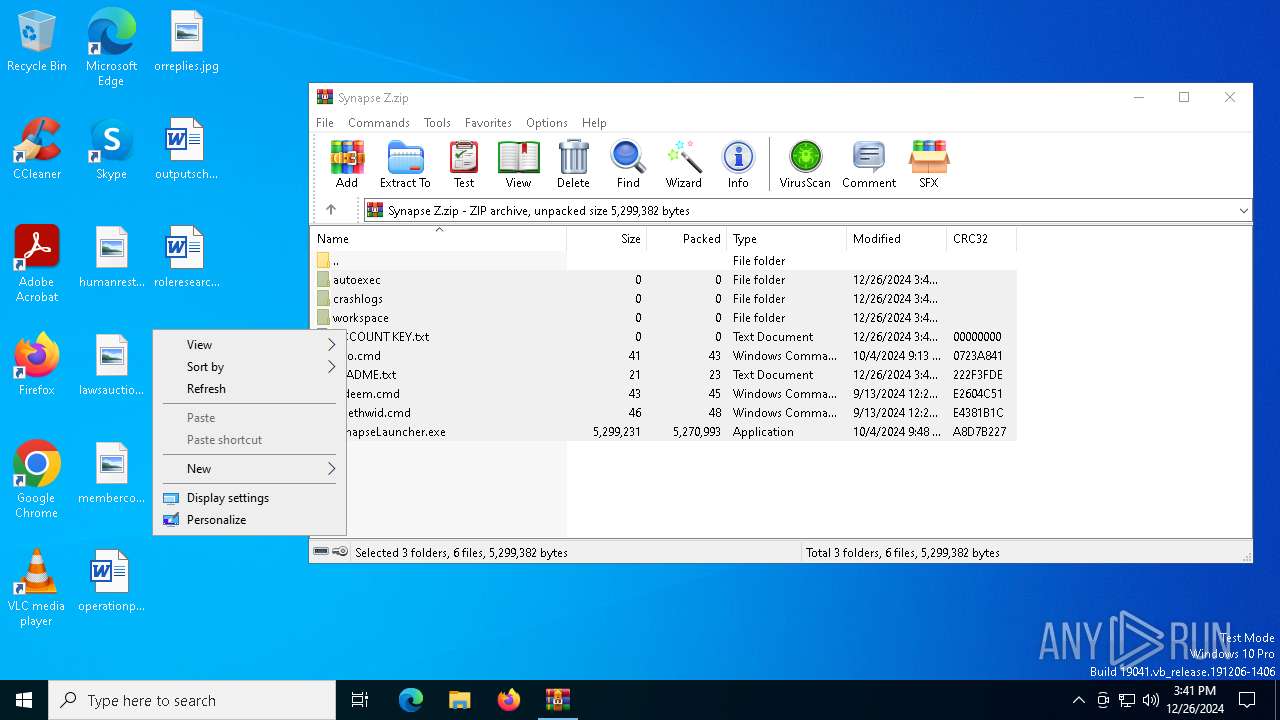Expand the View submenu in context menu

[249, 345]
